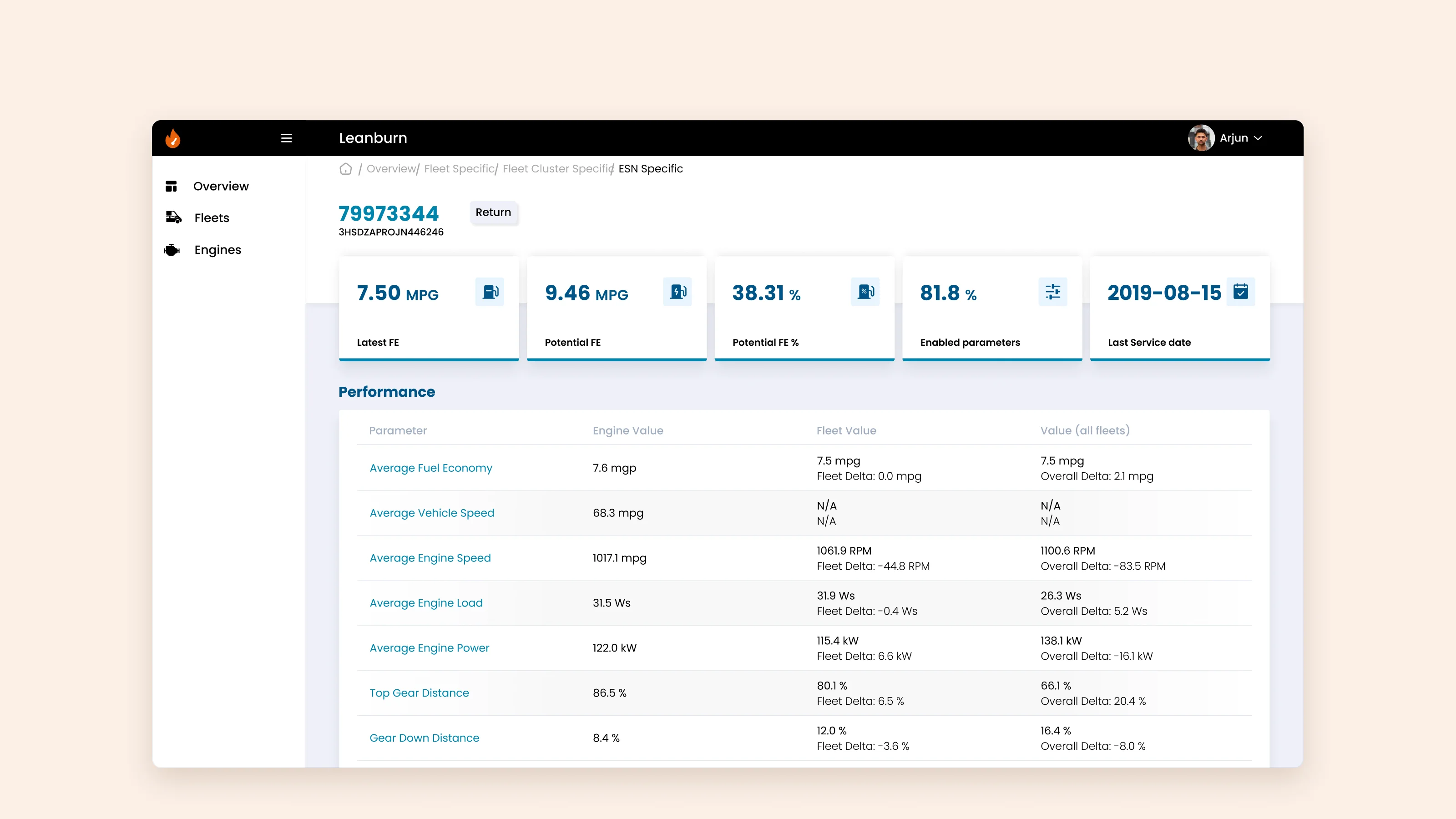Open Gear Down Distance parameter link

point(425,738)
